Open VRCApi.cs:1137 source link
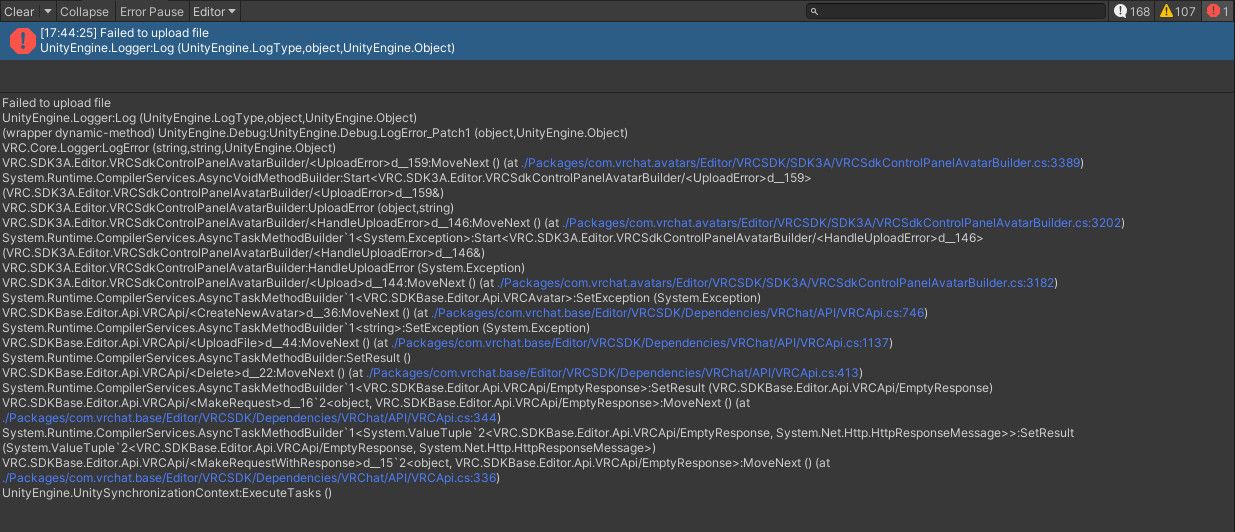Screen dimensions: 1235x532 tap(641, 343)
